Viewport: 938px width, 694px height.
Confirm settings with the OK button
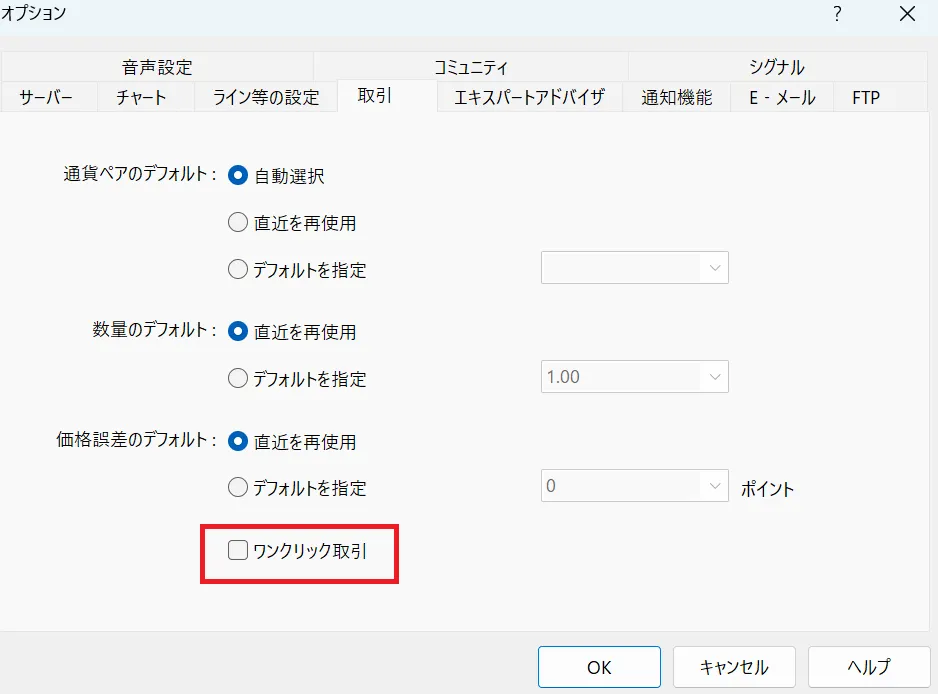point(599,667)
